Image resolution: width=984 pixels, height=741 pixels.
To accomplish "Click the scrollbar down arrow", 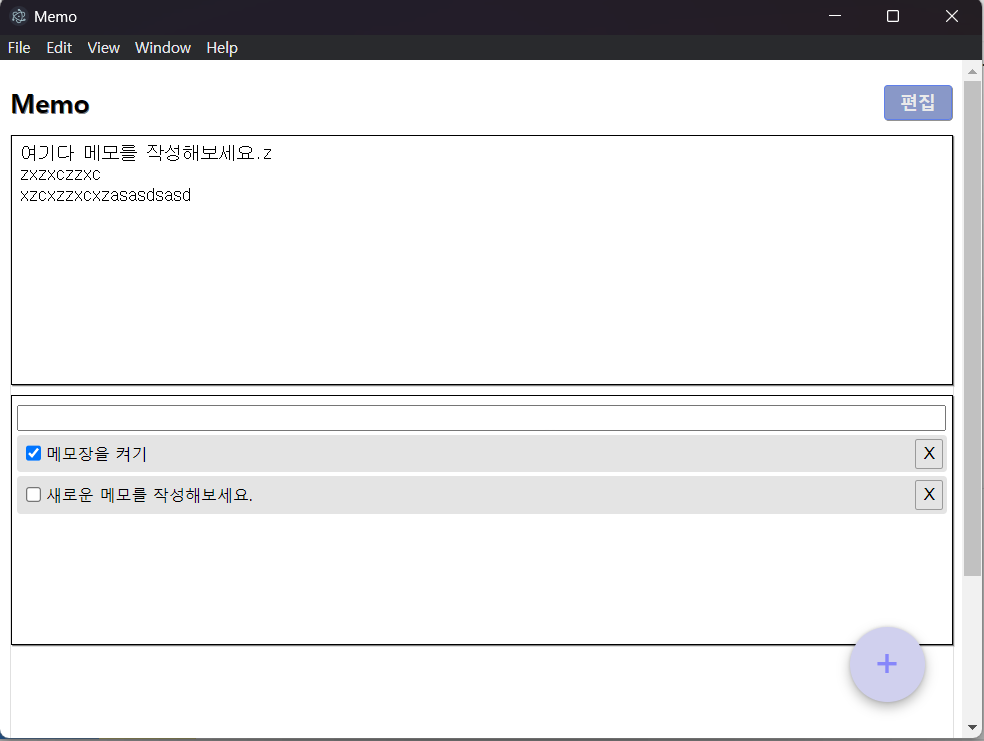I will tap(973, 728).
